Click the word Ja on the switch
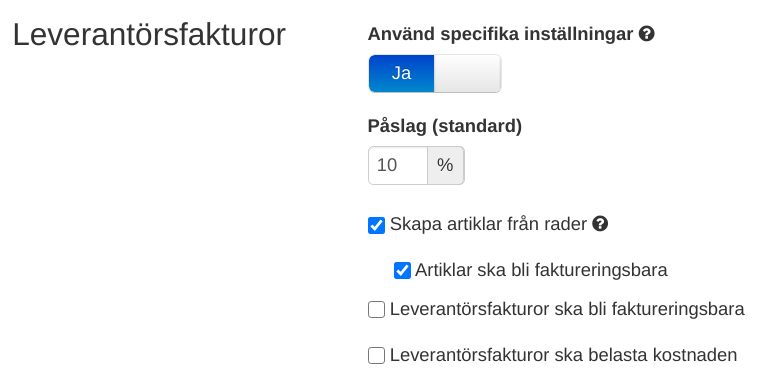The width and height of the screenshot is (775, 385). click(401, 73)
